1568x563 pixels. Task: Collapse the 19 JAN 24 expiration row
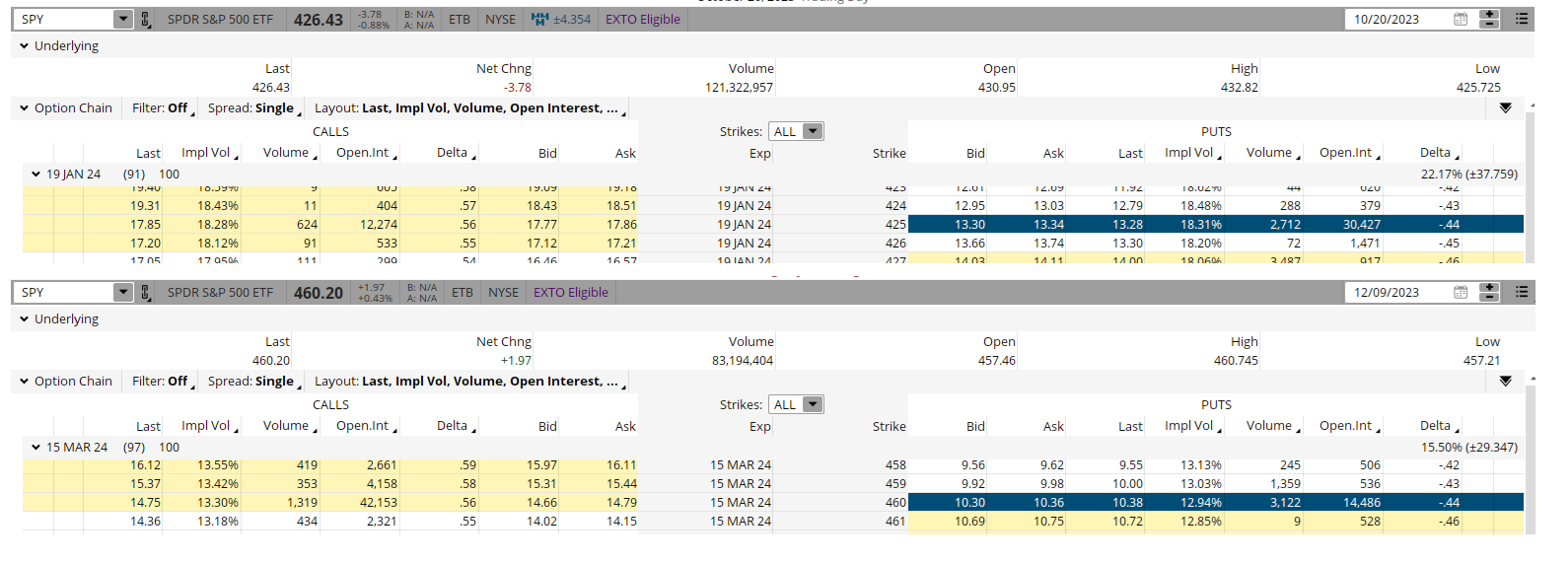[x=36, y=175]
